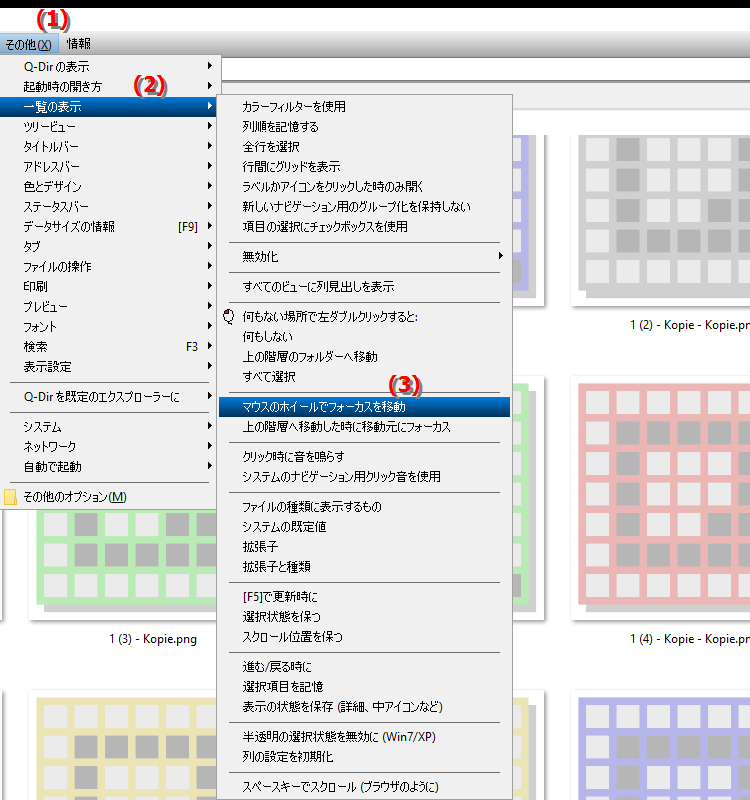Toggle カラーフィルターを使用
The image size is (750, 800).
coord(364,107)
